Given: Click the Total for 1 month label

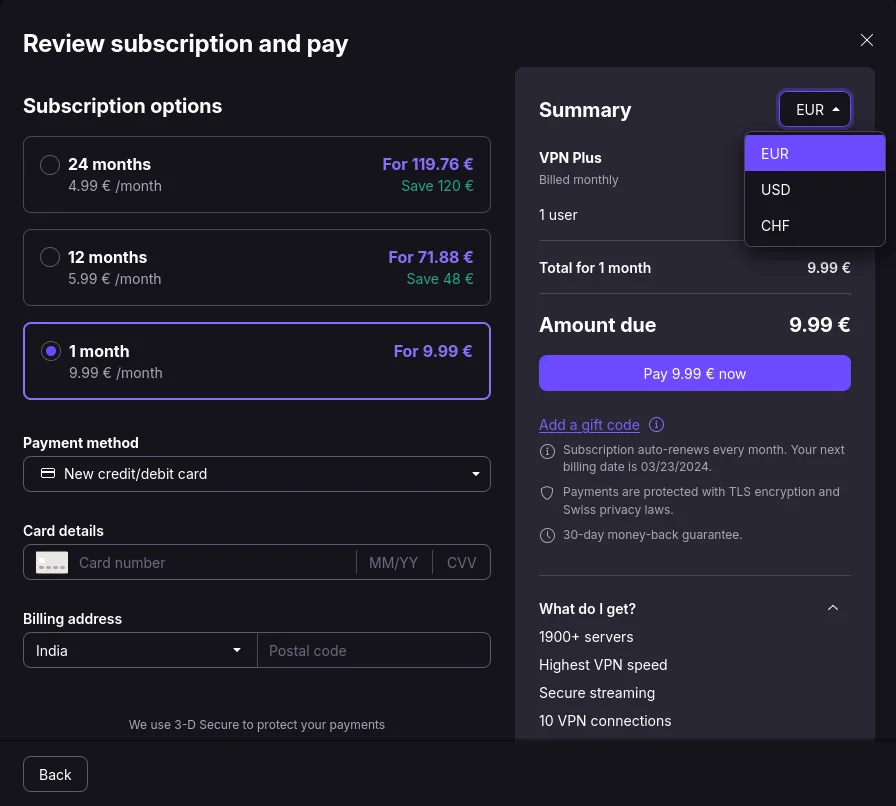Looking at the screenshot, I should [x=595, y=268].
